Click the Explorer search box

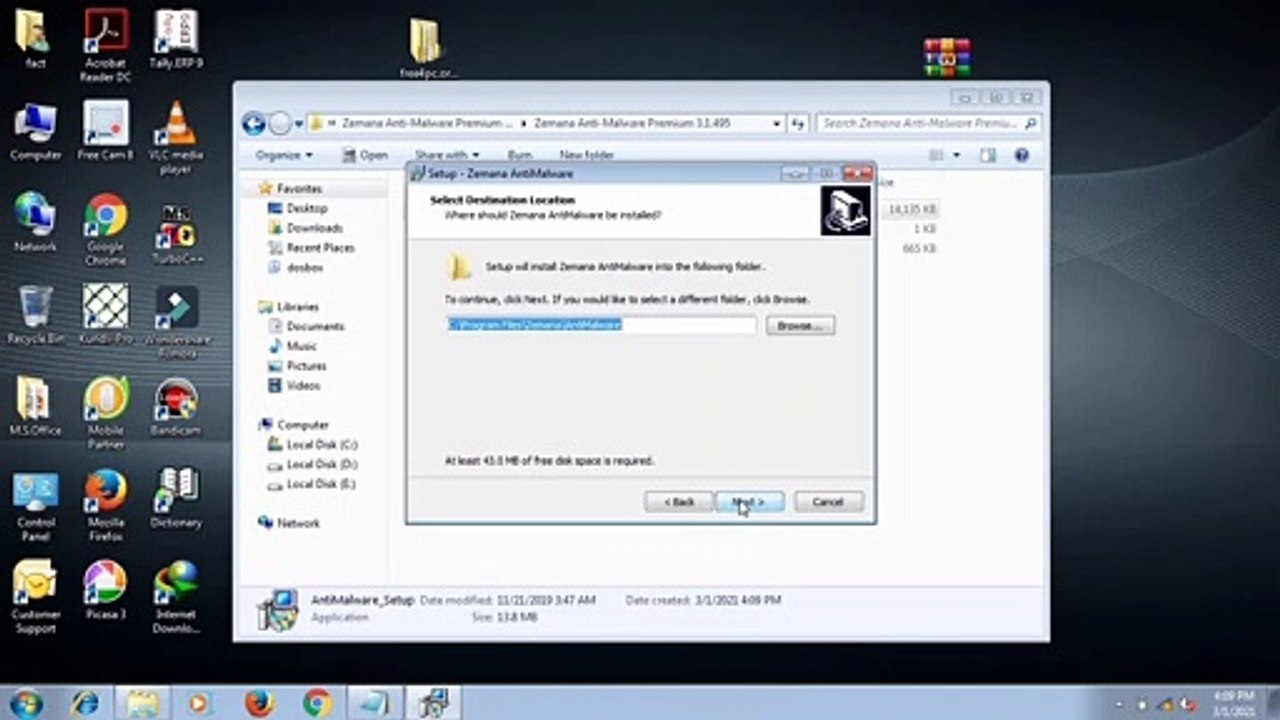click(928, 124)
